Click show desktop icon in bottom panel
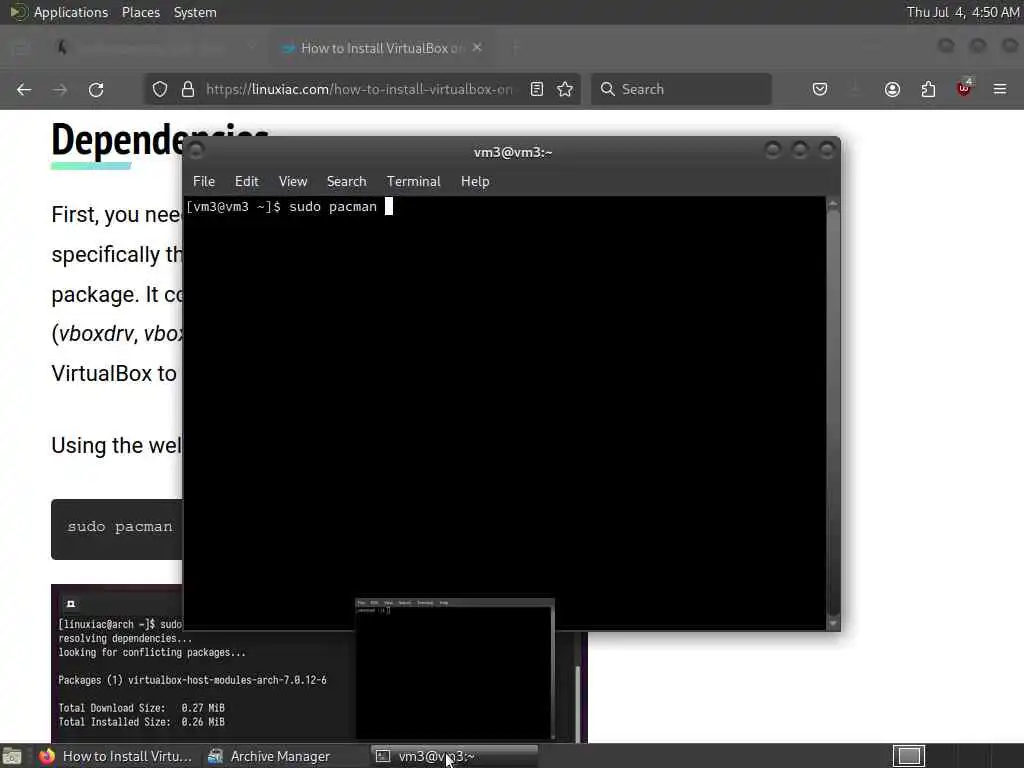 pyautogui.click(x=12, y=756)
